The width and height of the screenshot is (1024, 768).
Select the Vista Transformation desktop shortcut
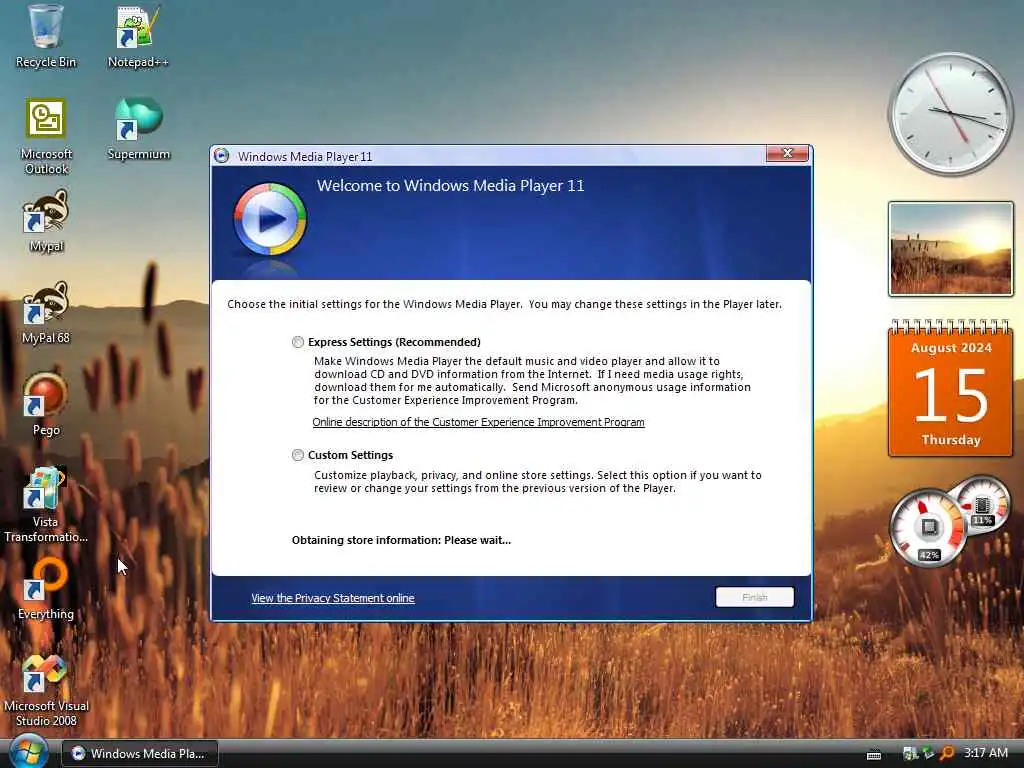point(46,504)
